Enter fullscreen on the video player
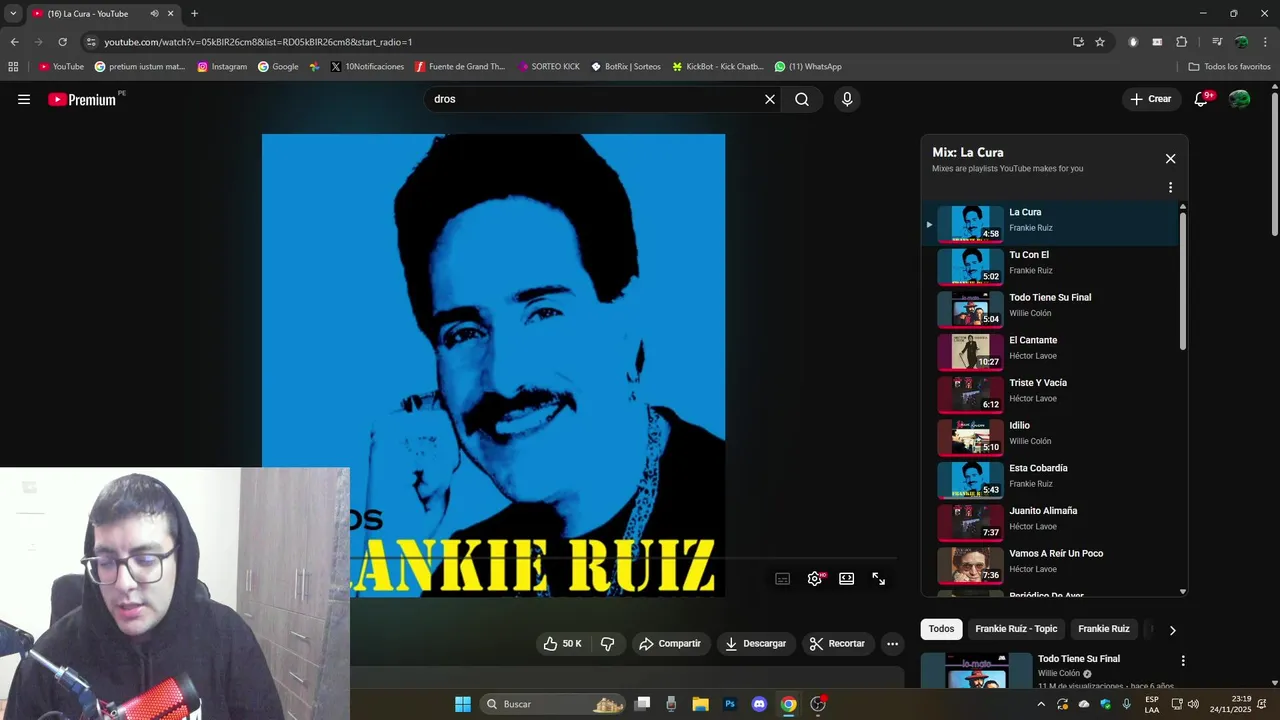 point(879,579)
